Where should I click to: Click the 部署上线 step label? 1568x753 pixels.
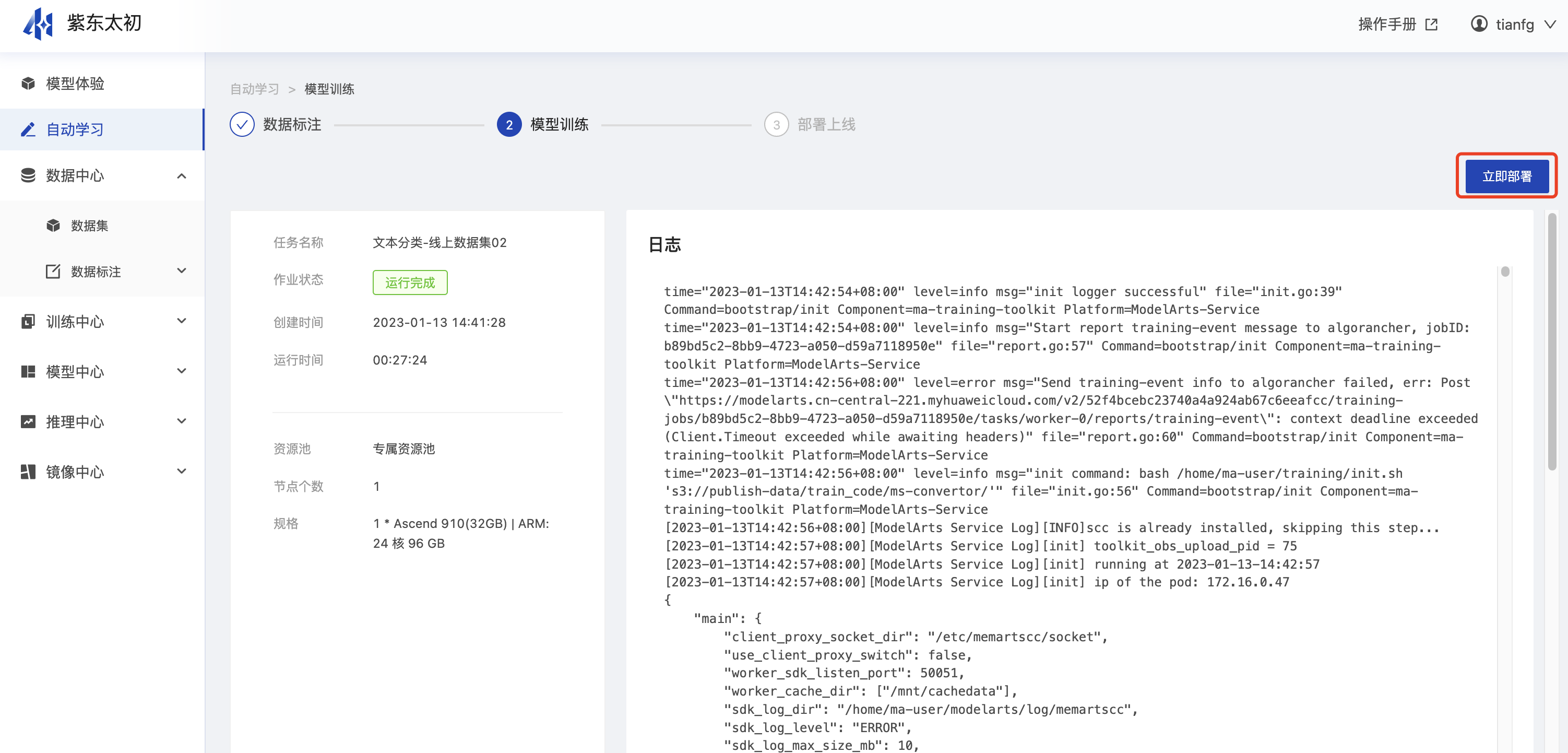[827, 124]
